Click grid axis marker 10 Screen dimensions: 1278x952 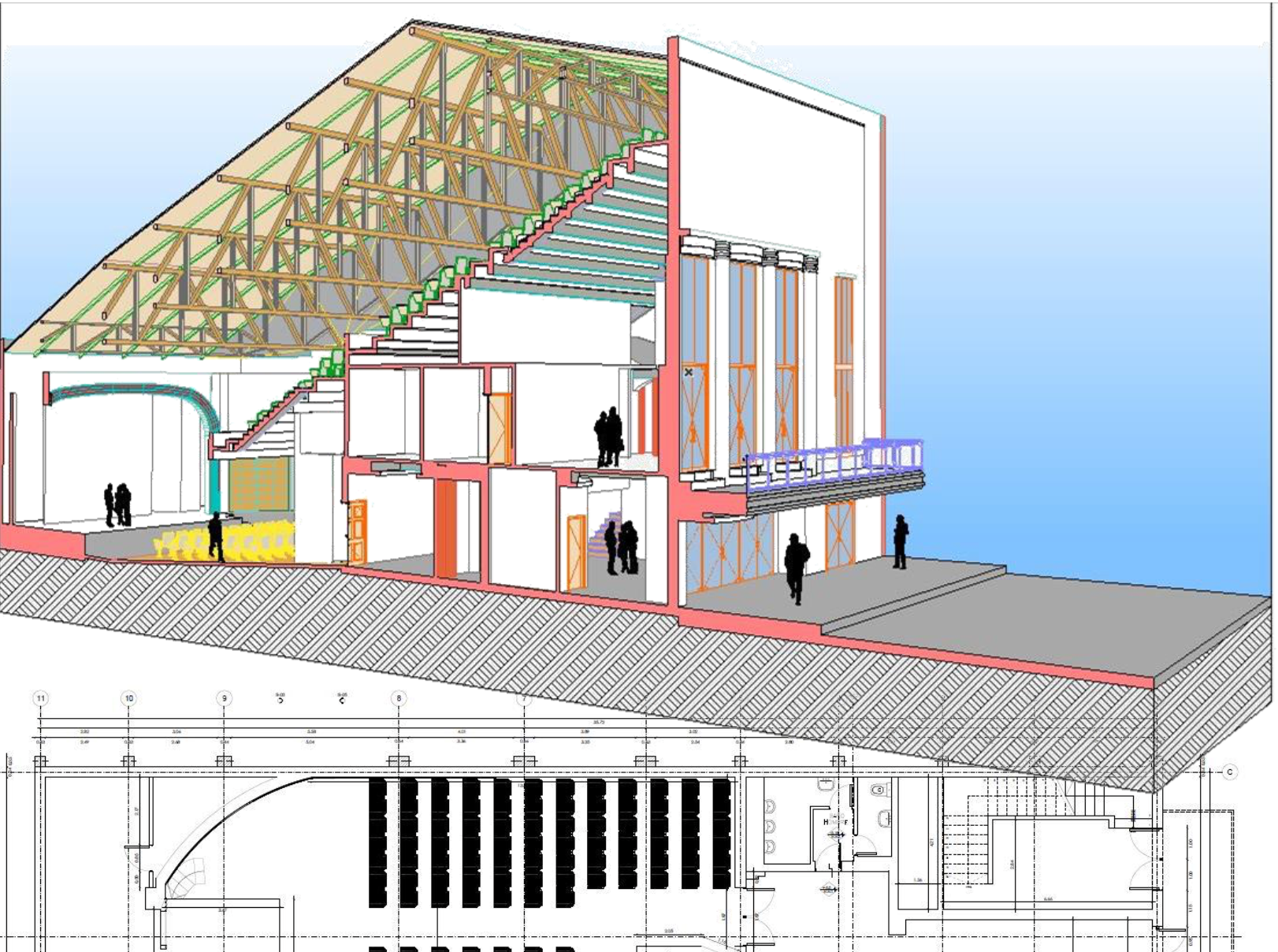click(128, 698)
